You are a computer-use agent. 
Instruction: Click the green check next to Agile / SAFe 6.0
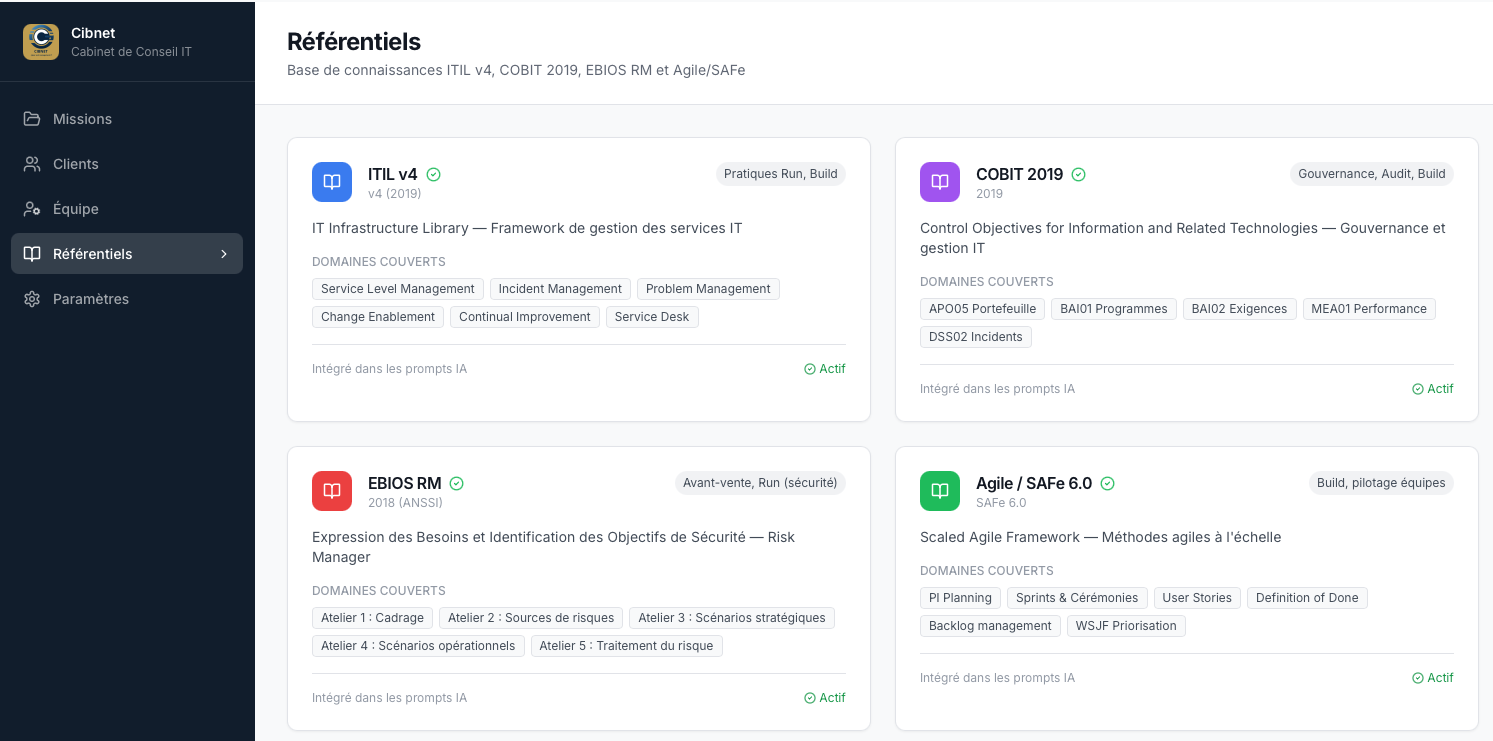coord(1108,483)
